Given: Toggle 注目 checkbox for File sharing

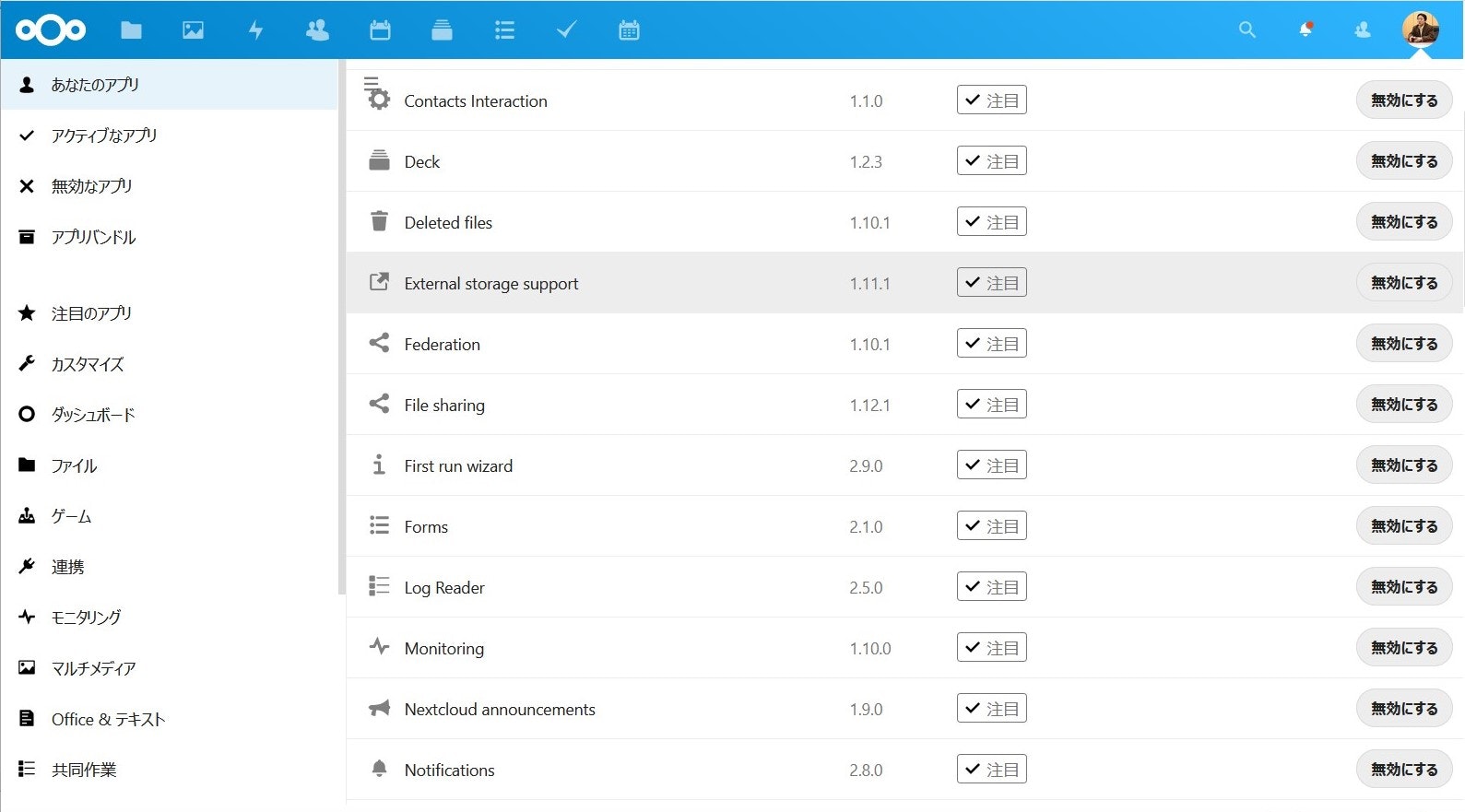Looking at the screenshot, I should coord(992,405).
